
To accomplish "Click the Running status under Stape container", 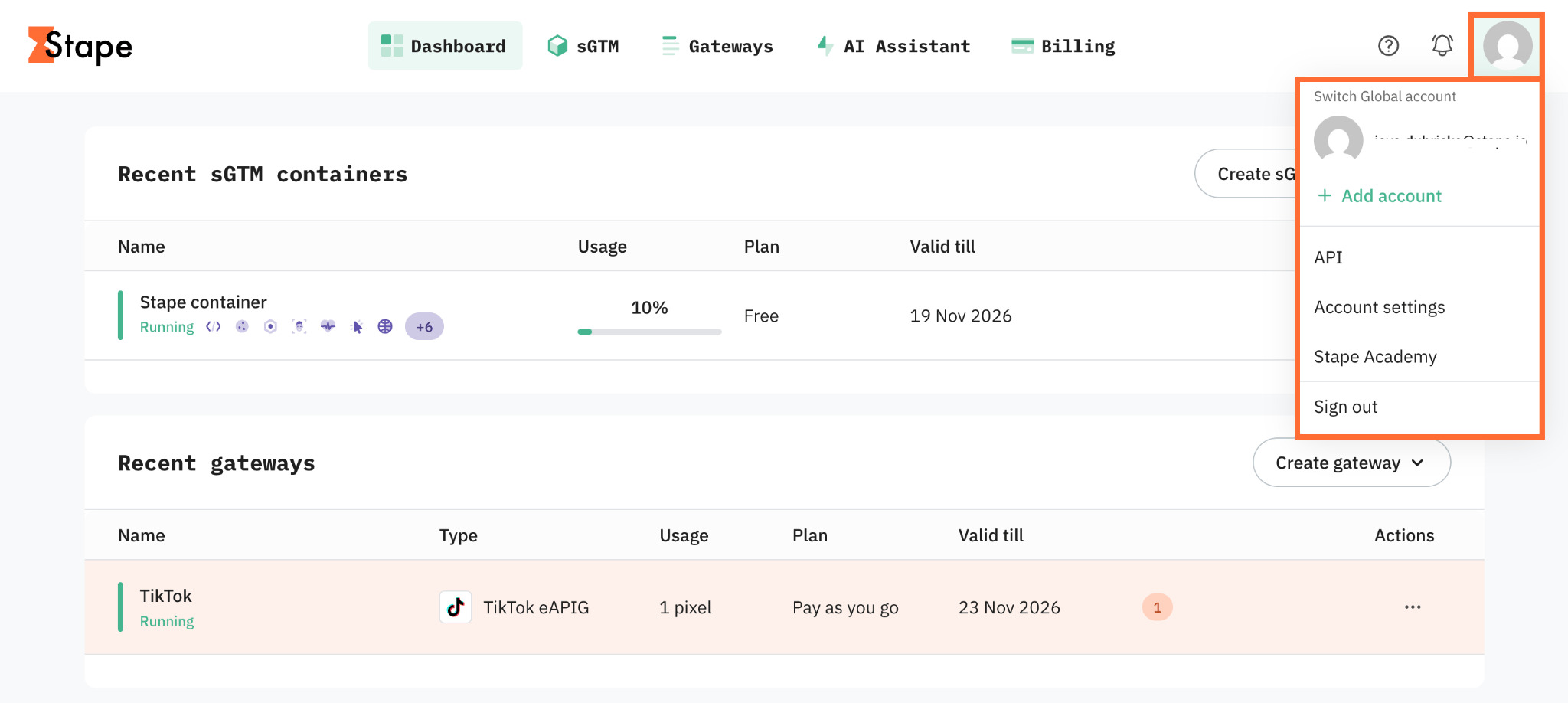I will click(167, 327).
